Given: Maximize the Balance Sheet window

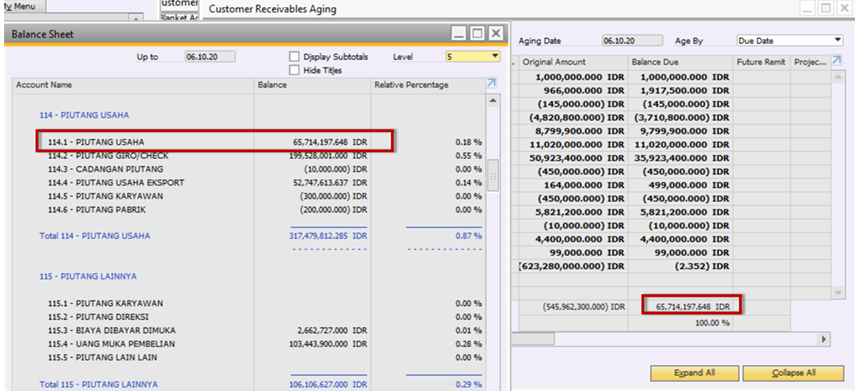Looking at the screenshot, I should (477, 33).
